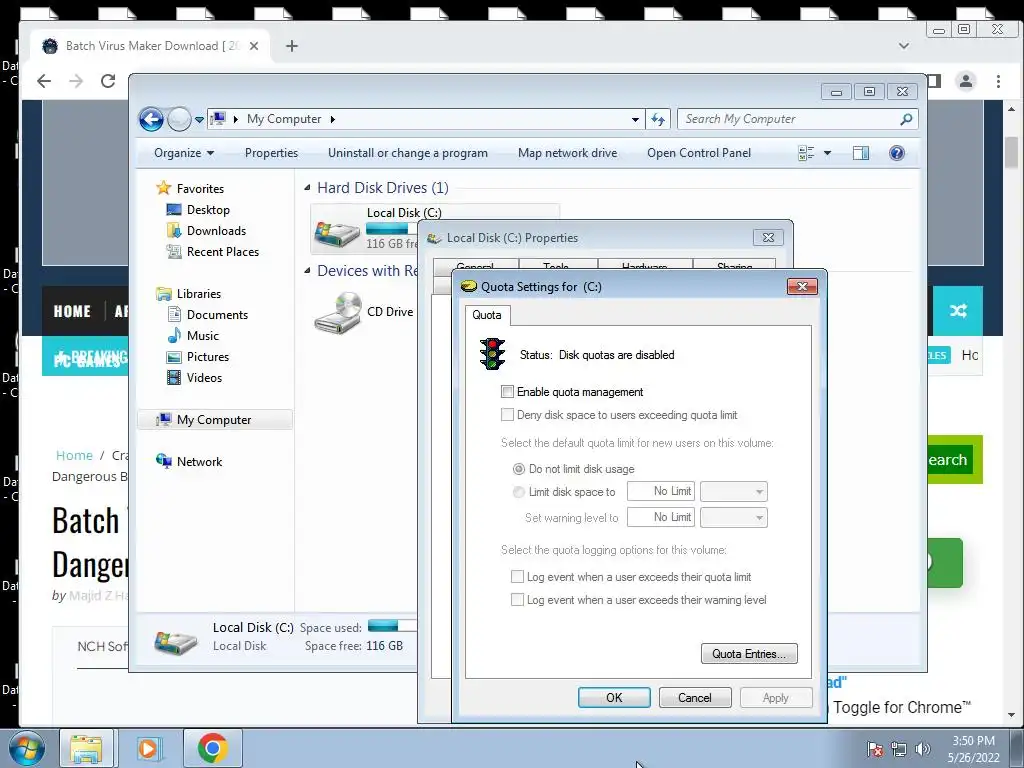Select Limit disk space to radio
This screenshot has width=1024, height=768.
[519, 492]
